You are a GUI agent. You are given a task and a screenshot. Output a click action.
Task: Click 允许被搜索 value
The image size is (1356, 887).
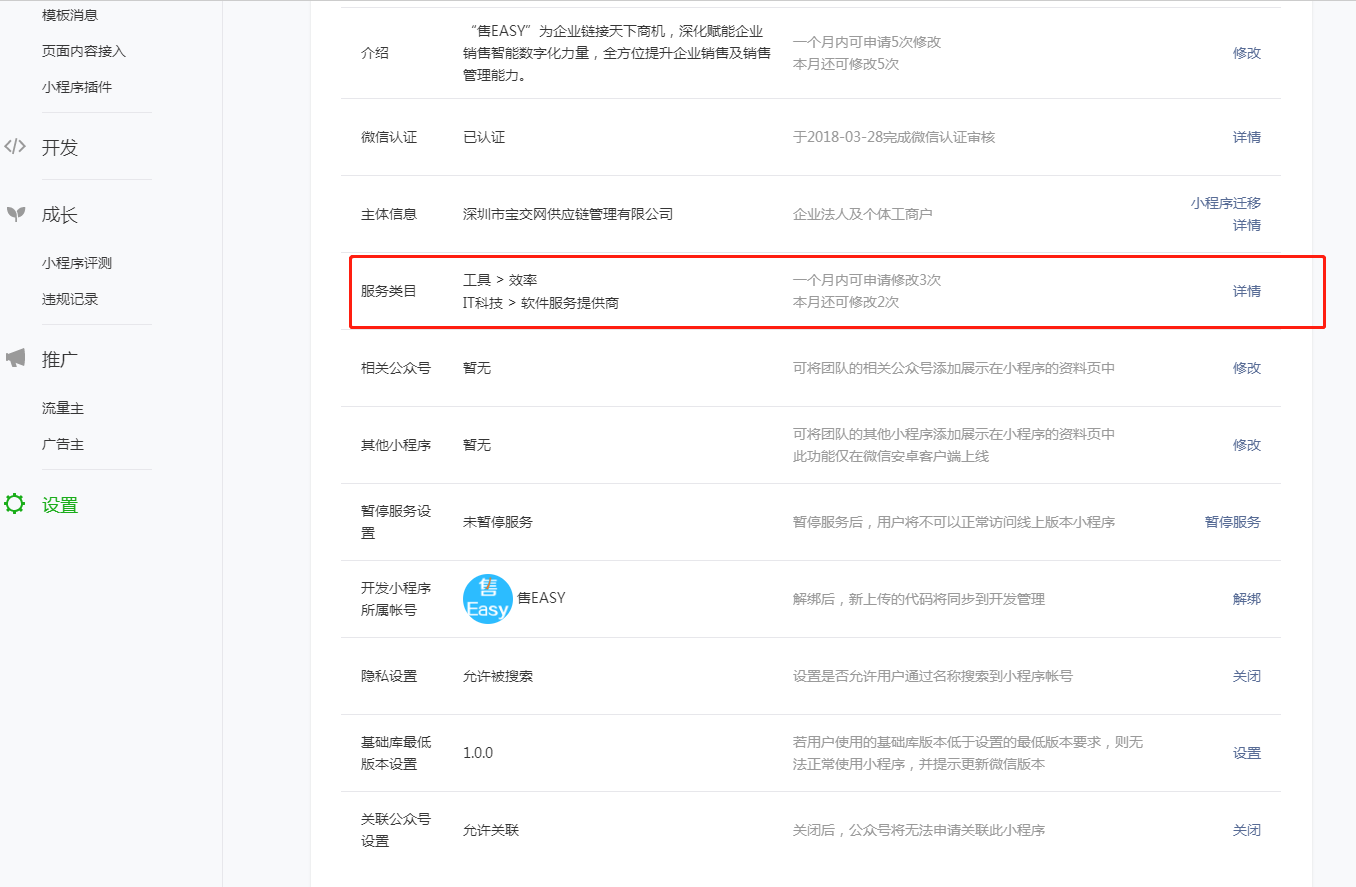click(498, 676)
